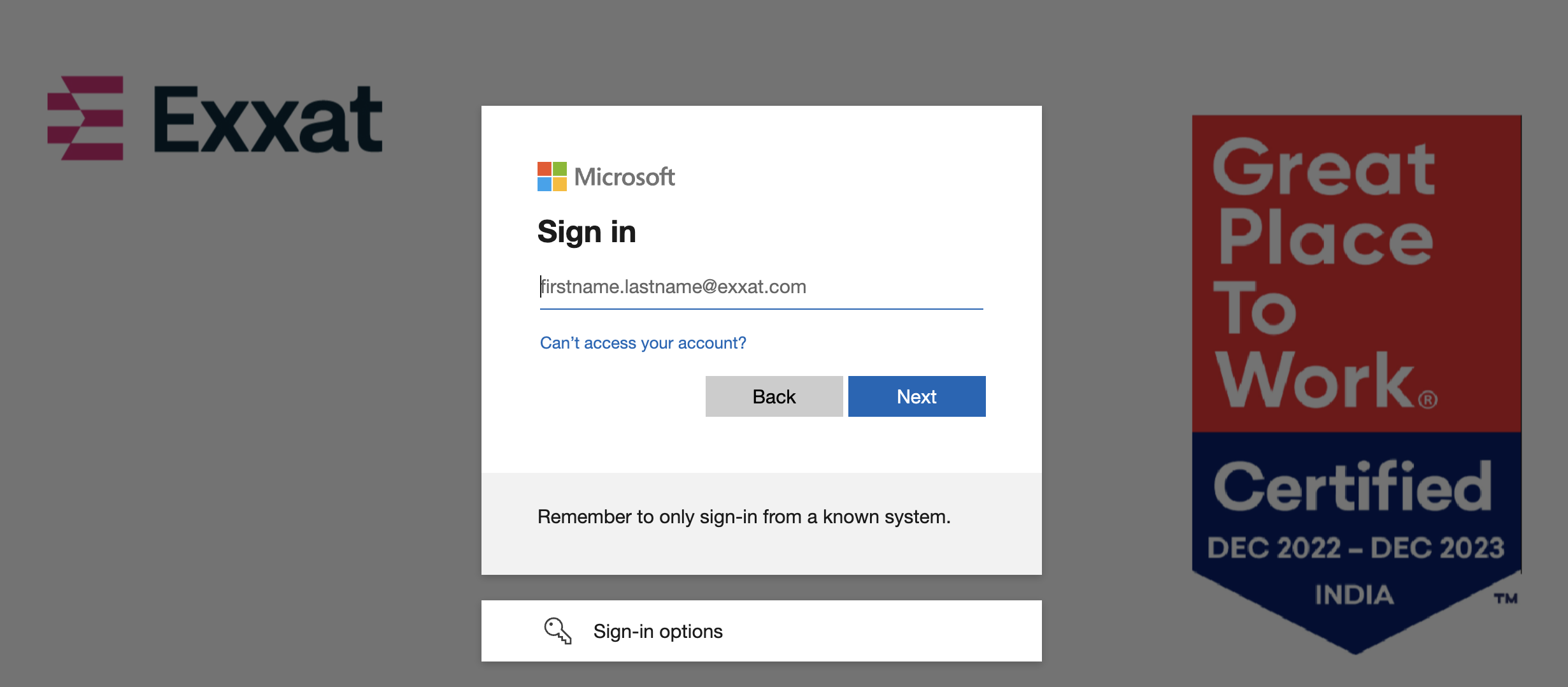Focus the firstname.lastname@exxat.com email field

pos(761,287)
